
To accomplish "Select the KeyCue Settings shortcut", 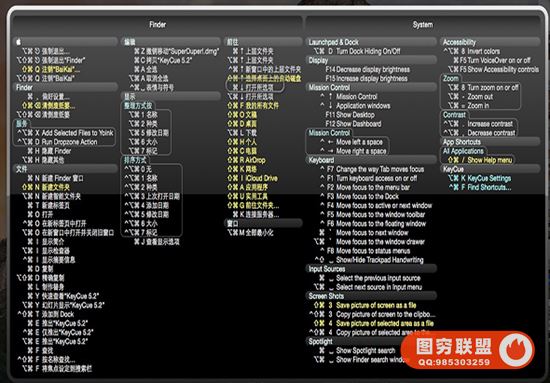I will (x=479, y=178).
